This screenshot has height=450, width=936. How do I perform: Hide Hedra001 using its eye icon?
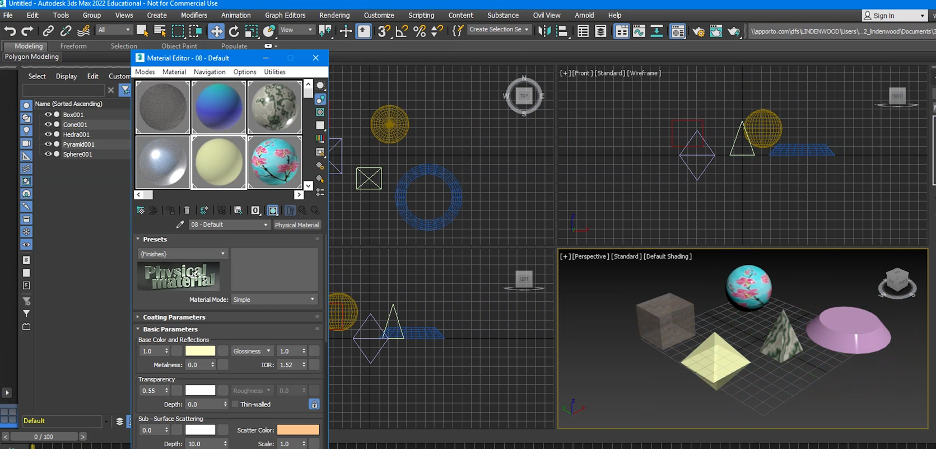[x=48, y=134]
